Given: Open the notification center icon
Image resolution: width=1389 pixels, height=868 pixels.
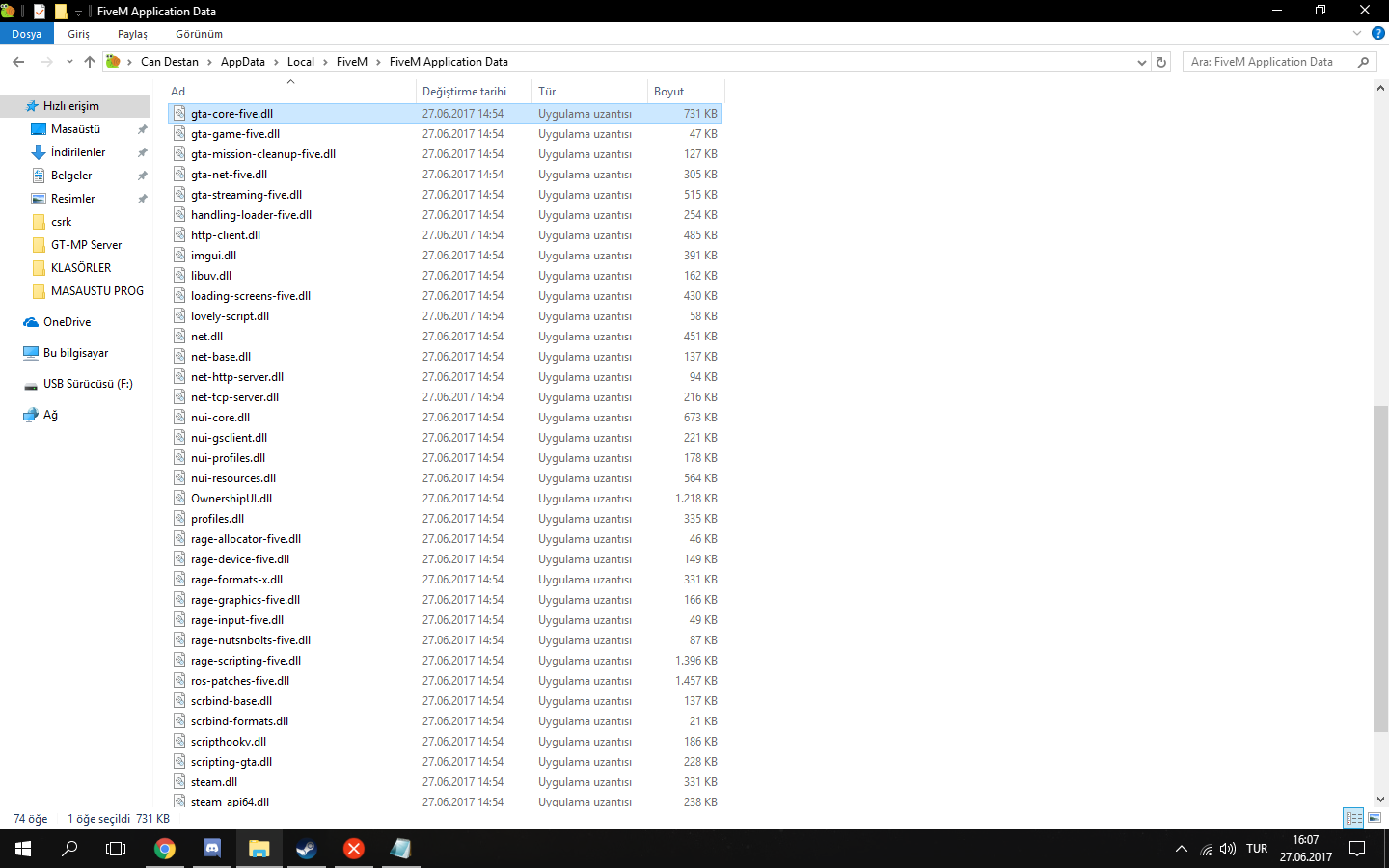Looking at the screenshot, I should [x=1357, y=849].
